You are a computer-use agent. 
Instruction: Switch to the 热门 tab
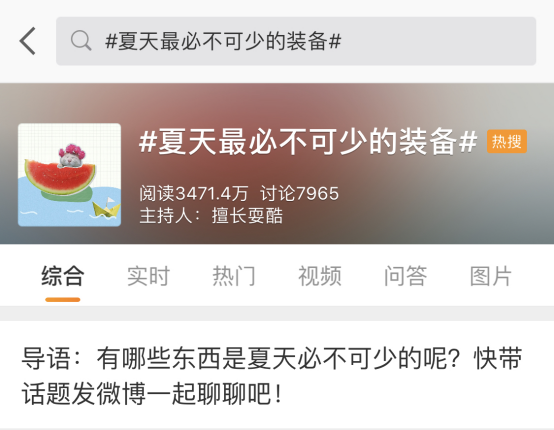234,276
